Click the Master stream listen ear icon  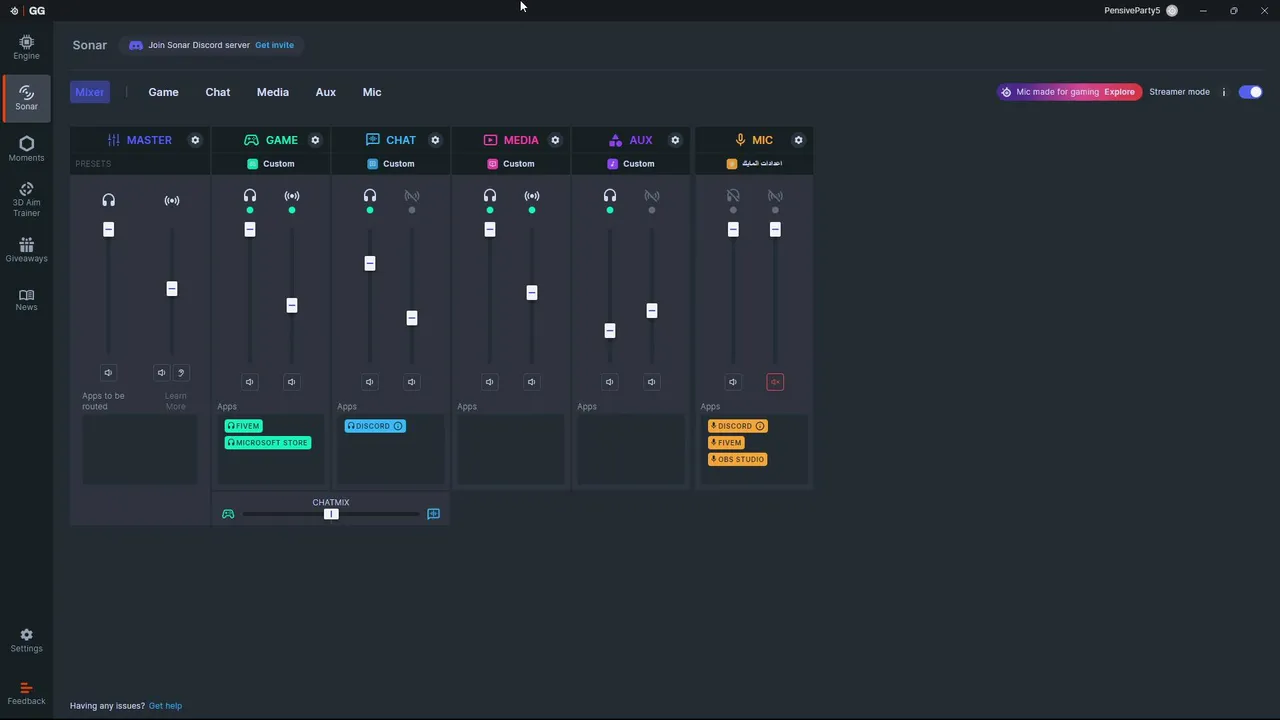(x=181, y=373)
